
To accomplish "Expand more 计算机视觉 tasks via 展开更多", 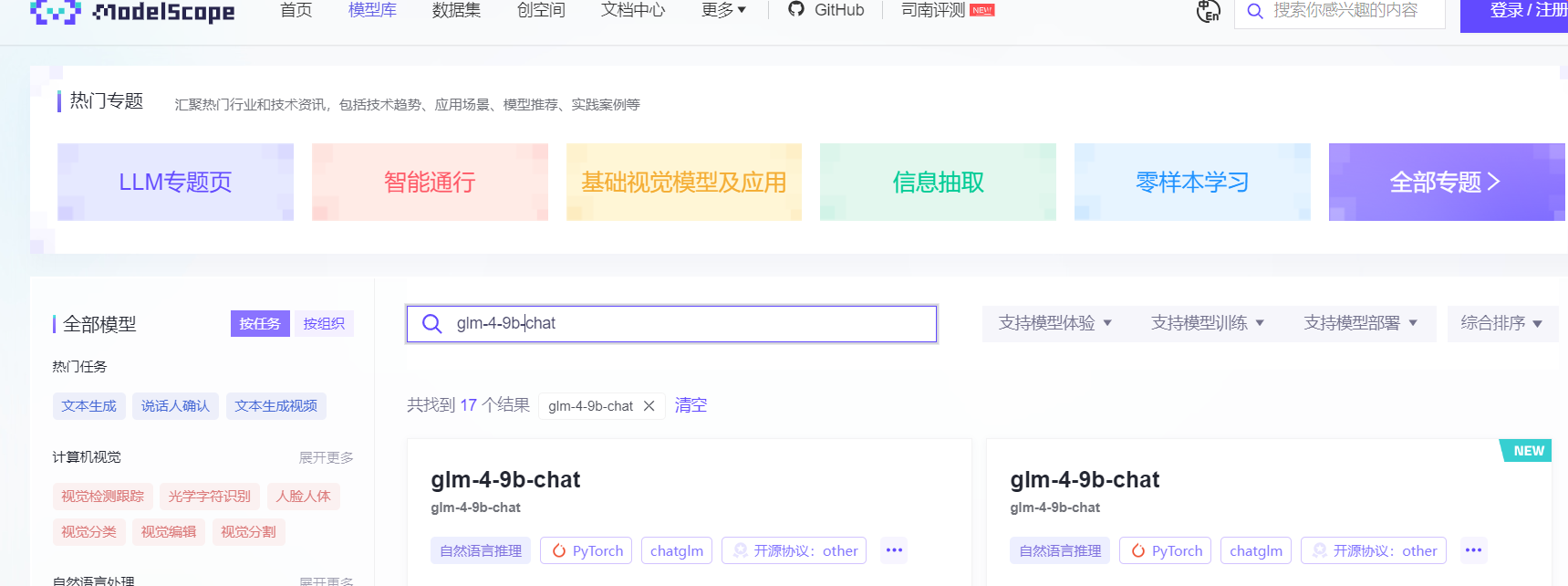I will point(326,457).
